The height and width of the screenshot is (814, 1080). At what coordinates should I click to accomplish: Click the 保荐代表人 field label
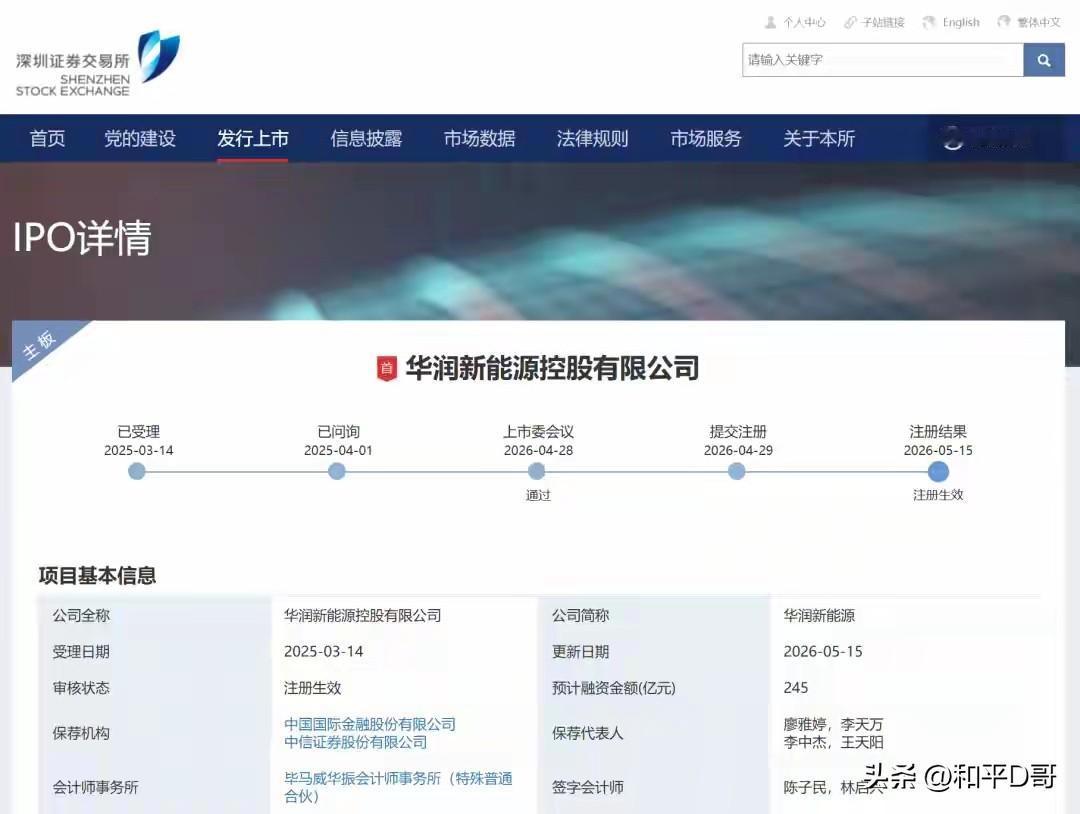coord(588,733)
